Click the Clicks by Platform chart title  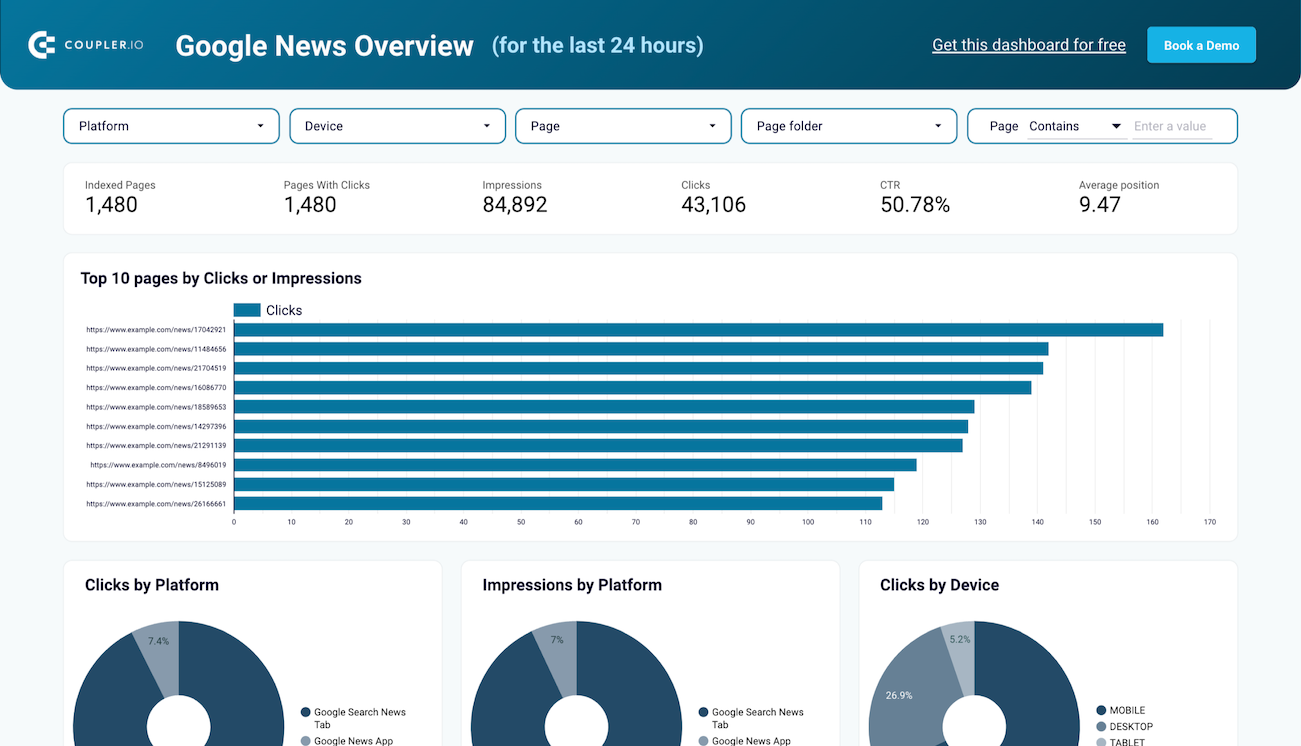coord(152,585)
